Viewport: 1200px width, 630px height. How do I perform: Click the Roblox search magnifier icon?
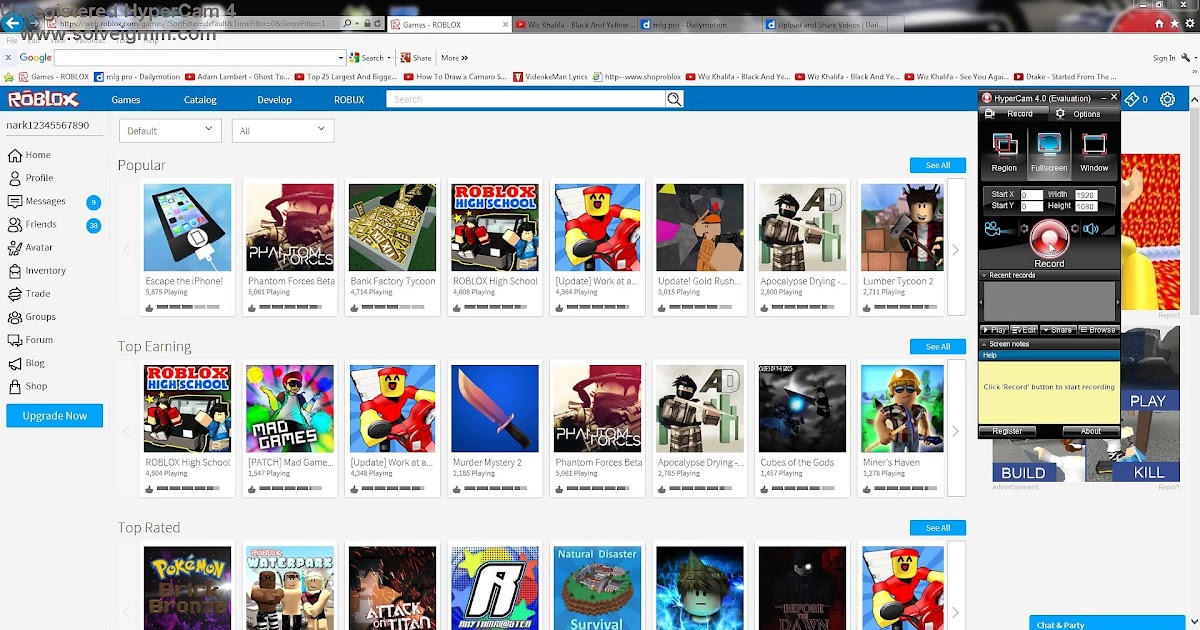pyautogui.click(x=675, y=99)
